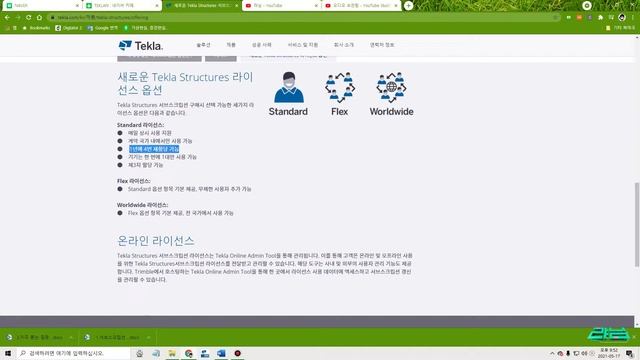Open the red recorder app in taskbar
The image size is (640, 360).
click(x=238, y=353)
